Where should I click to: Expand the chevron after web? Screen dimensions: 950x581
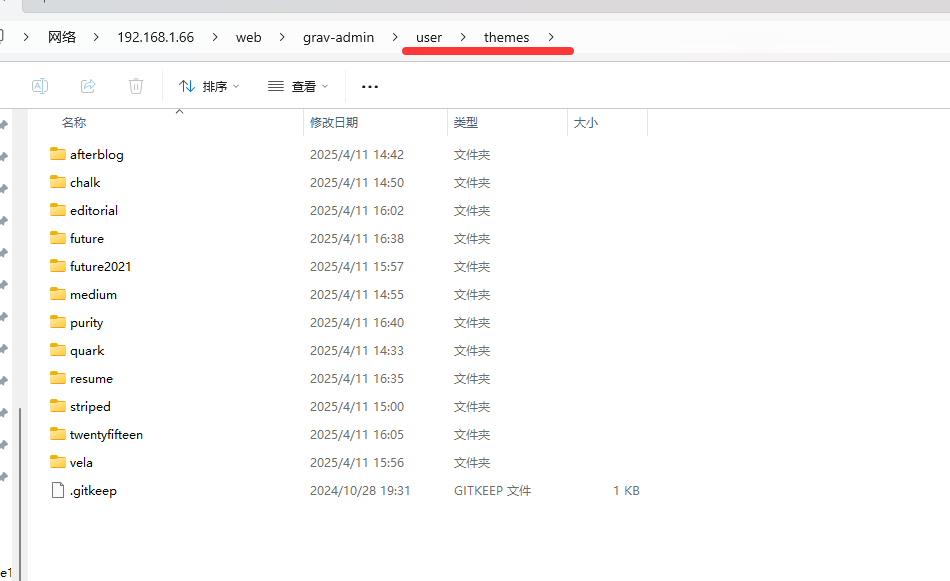coord(282,37)
